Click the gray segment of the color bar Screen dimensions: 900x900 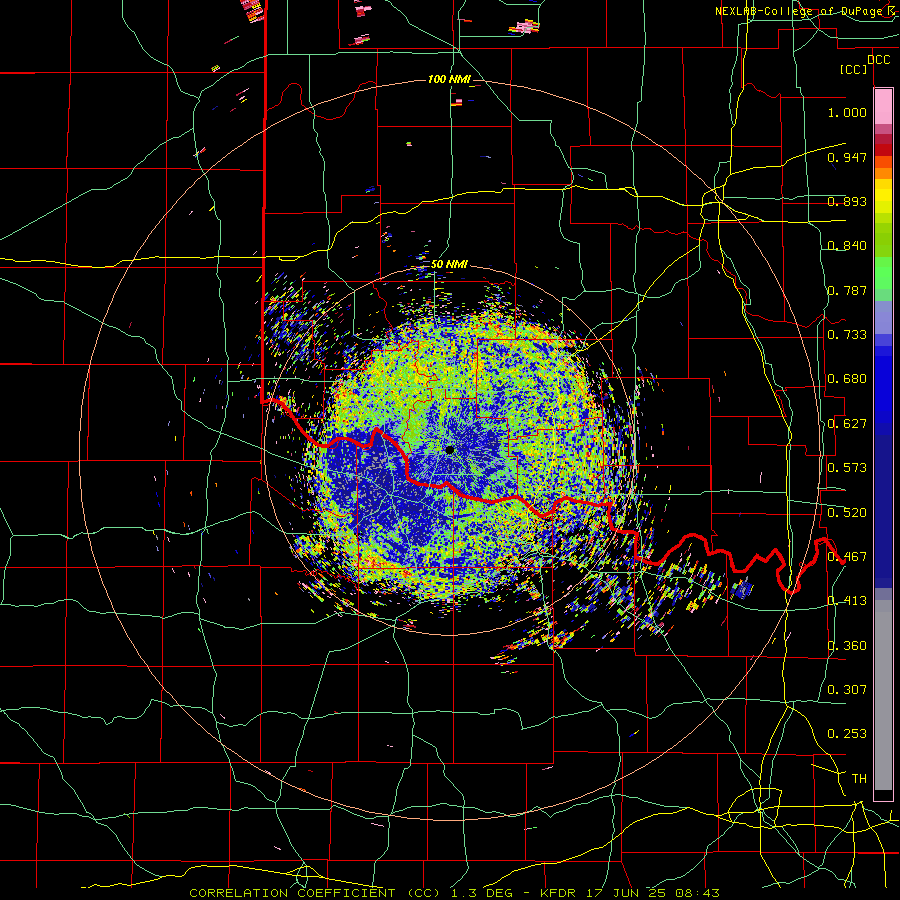click(x=883, y=695)
